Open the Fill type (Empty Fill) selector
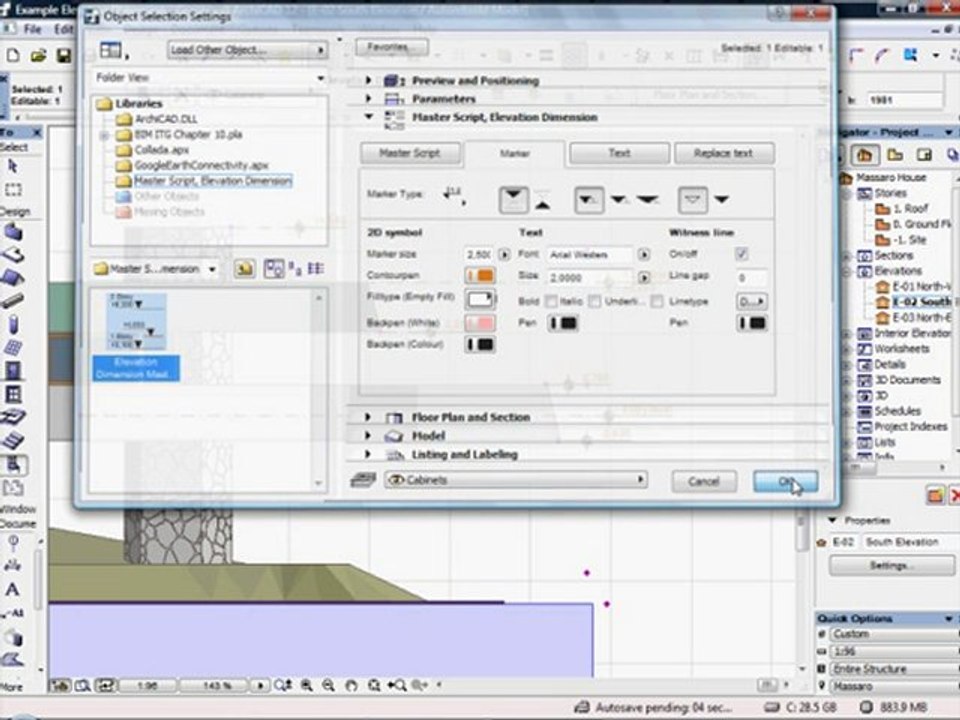 tap(480, 299)
